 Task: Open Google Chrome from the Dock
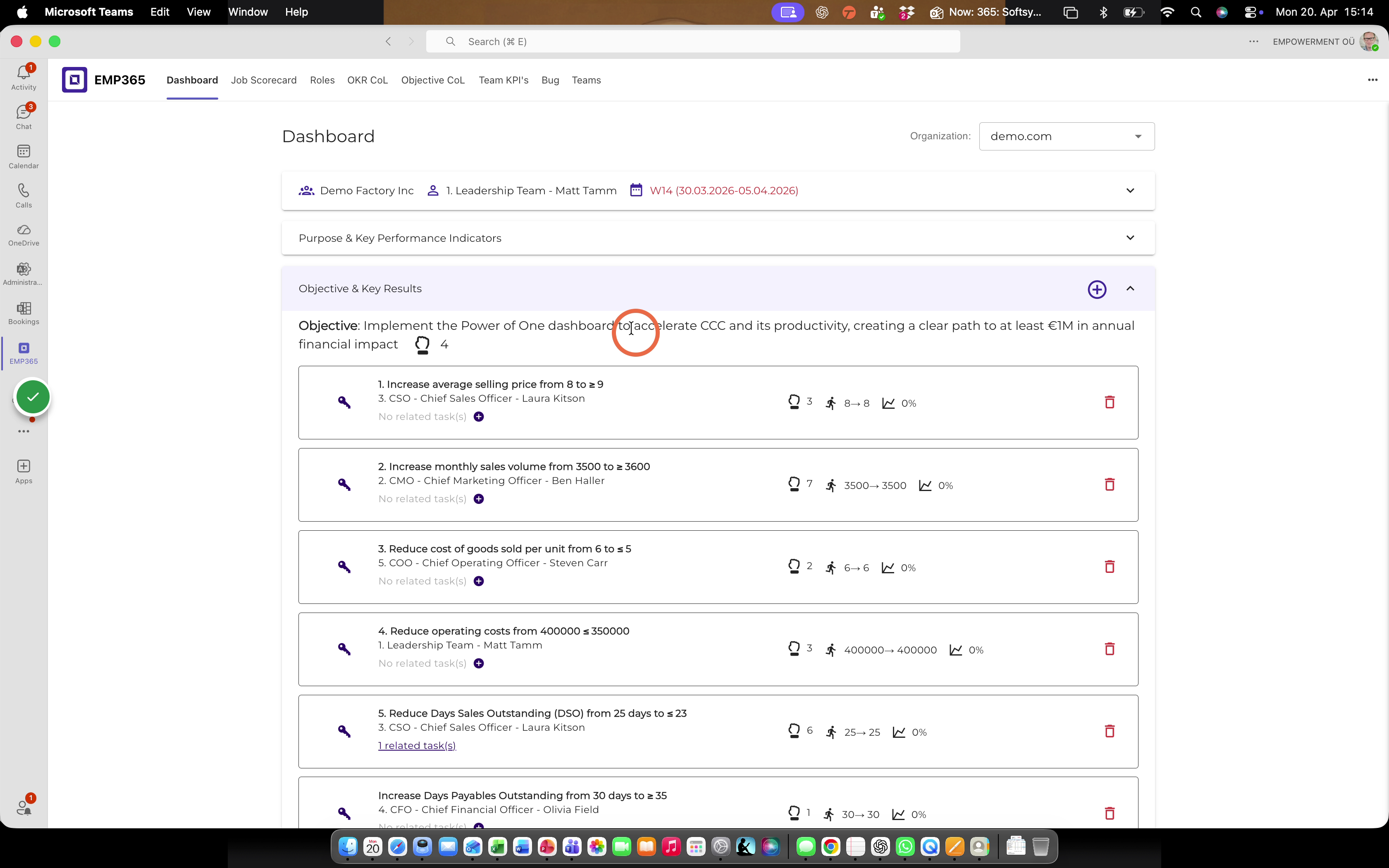pos(831,846)
